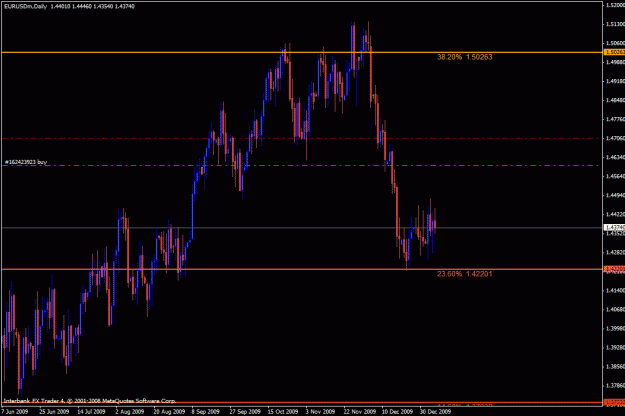The height and width of the screenshot is (416, 625).
Task: Select the 38.20% 1.50263 Fibonacci label
Action: click(x=464, y=57)
